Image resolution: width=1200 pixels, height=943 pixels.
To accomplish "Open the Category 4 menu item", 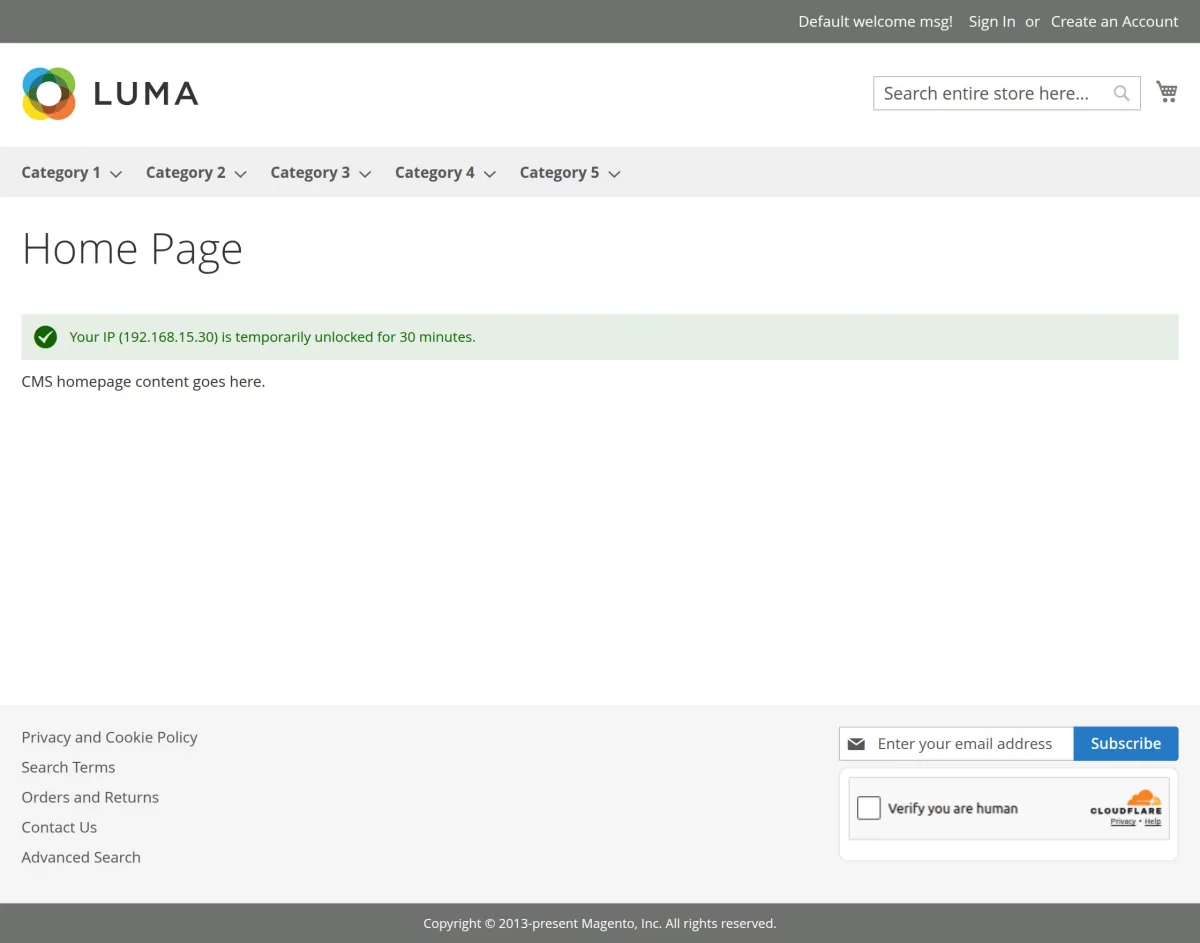I will [x=435, y=172].
